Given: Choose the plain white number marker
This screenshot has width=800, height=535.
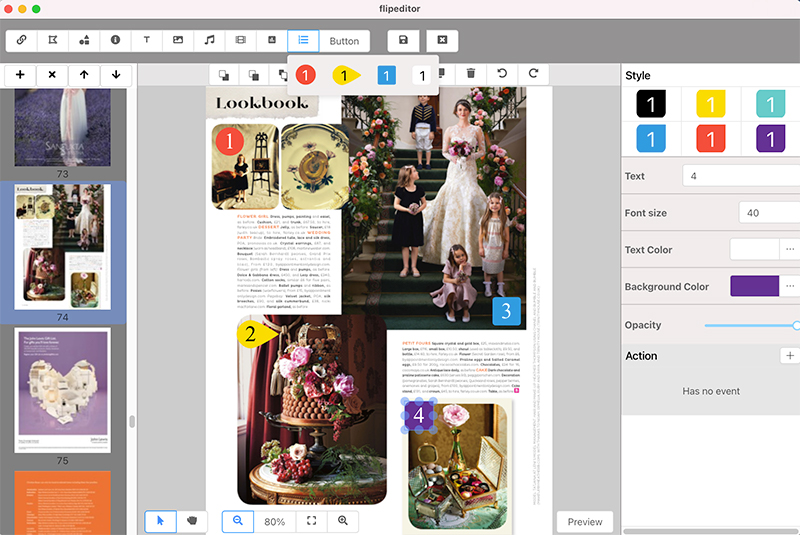Looking at the screenshot, I should [x=422, y=76].
